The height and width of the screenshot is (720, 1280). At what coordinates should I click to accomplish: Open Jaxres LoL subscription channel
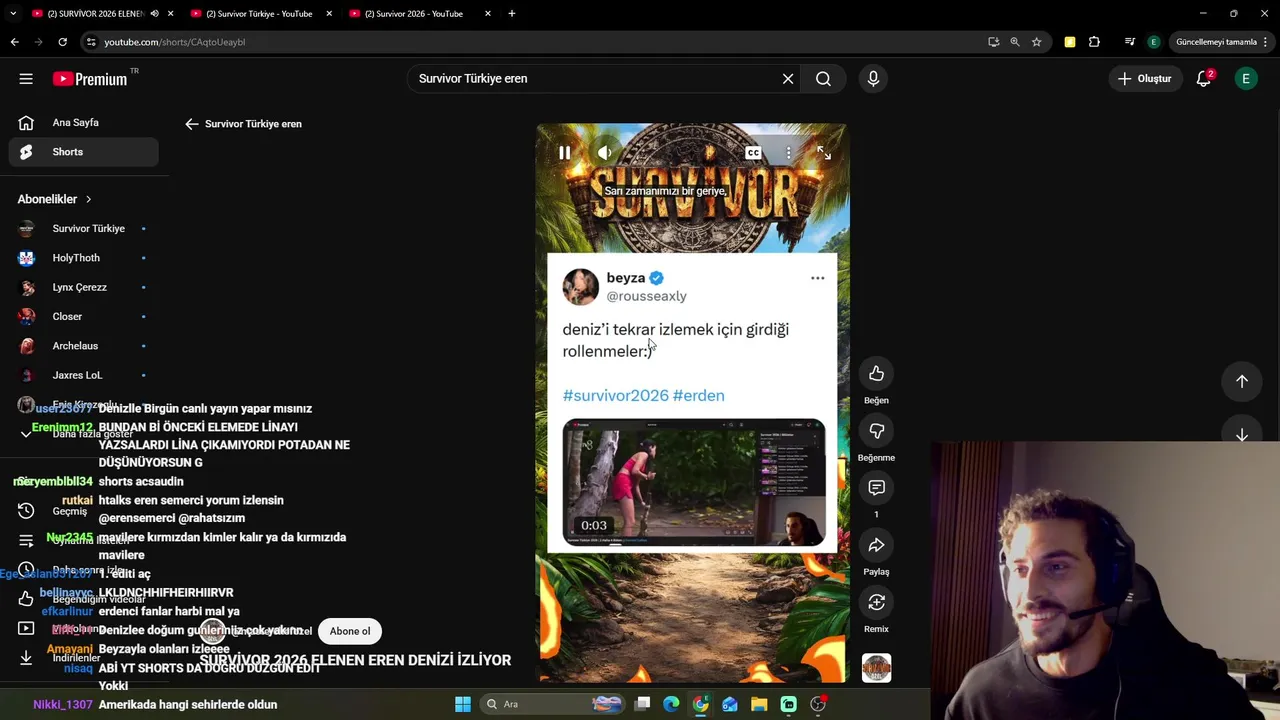[x=84, y=375]
